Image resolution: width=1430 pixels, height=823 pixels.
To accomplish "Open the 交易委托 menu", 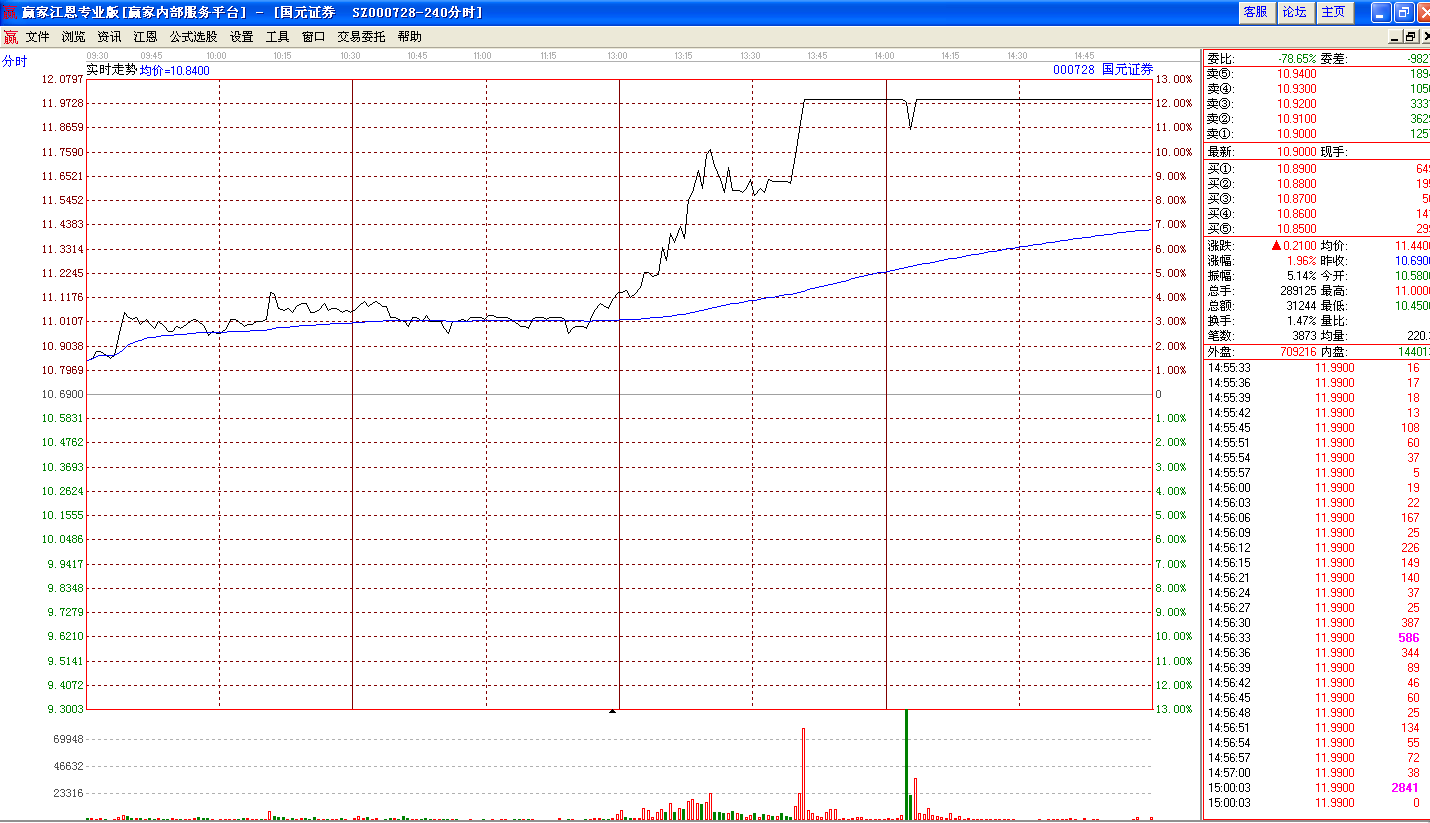I will click(x=361, y=37).
